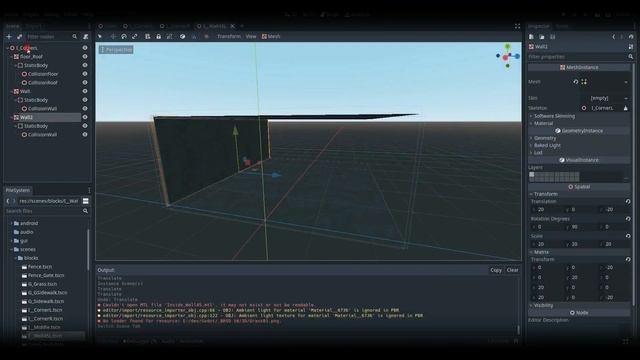Viewport: 640px width, 360px height.
Task: Choose the Select Mode arrow tool
Action: (100, 36)
